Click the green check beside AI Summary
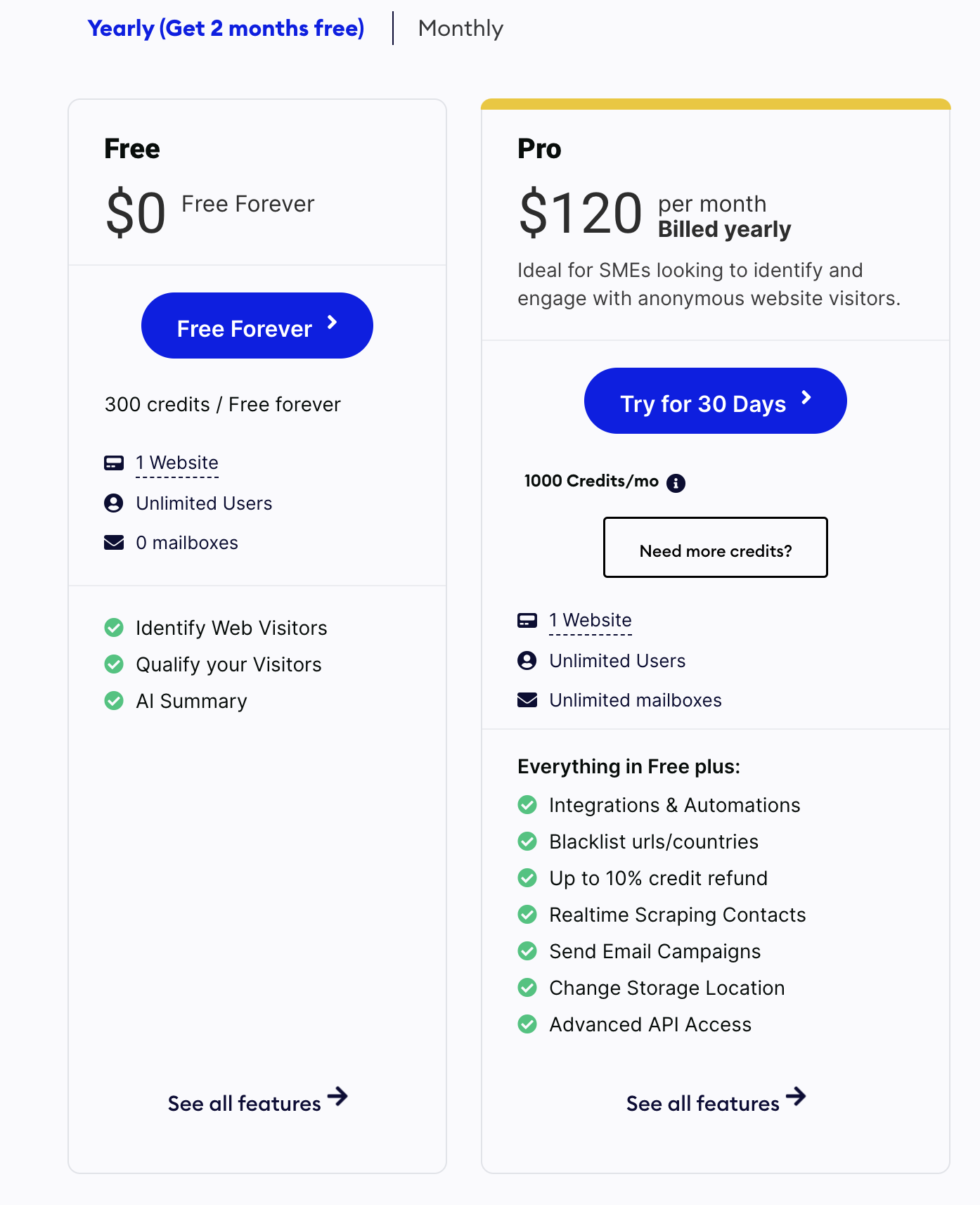The height and width of the screenshot is (1205, 980). pos(114,701)
